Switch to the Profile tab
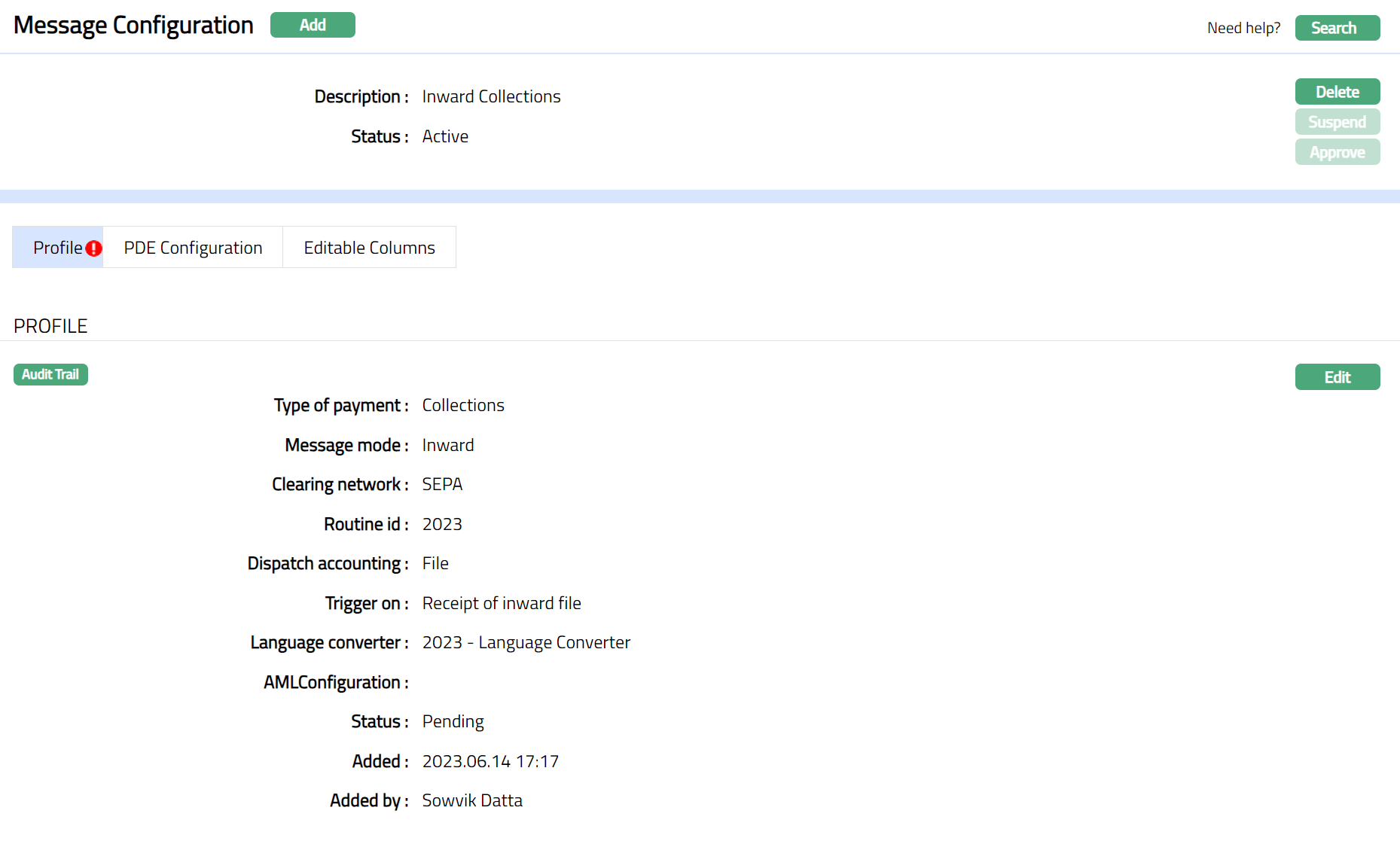The height and width of the screenshot is (841, 1400). click(57, 248)
